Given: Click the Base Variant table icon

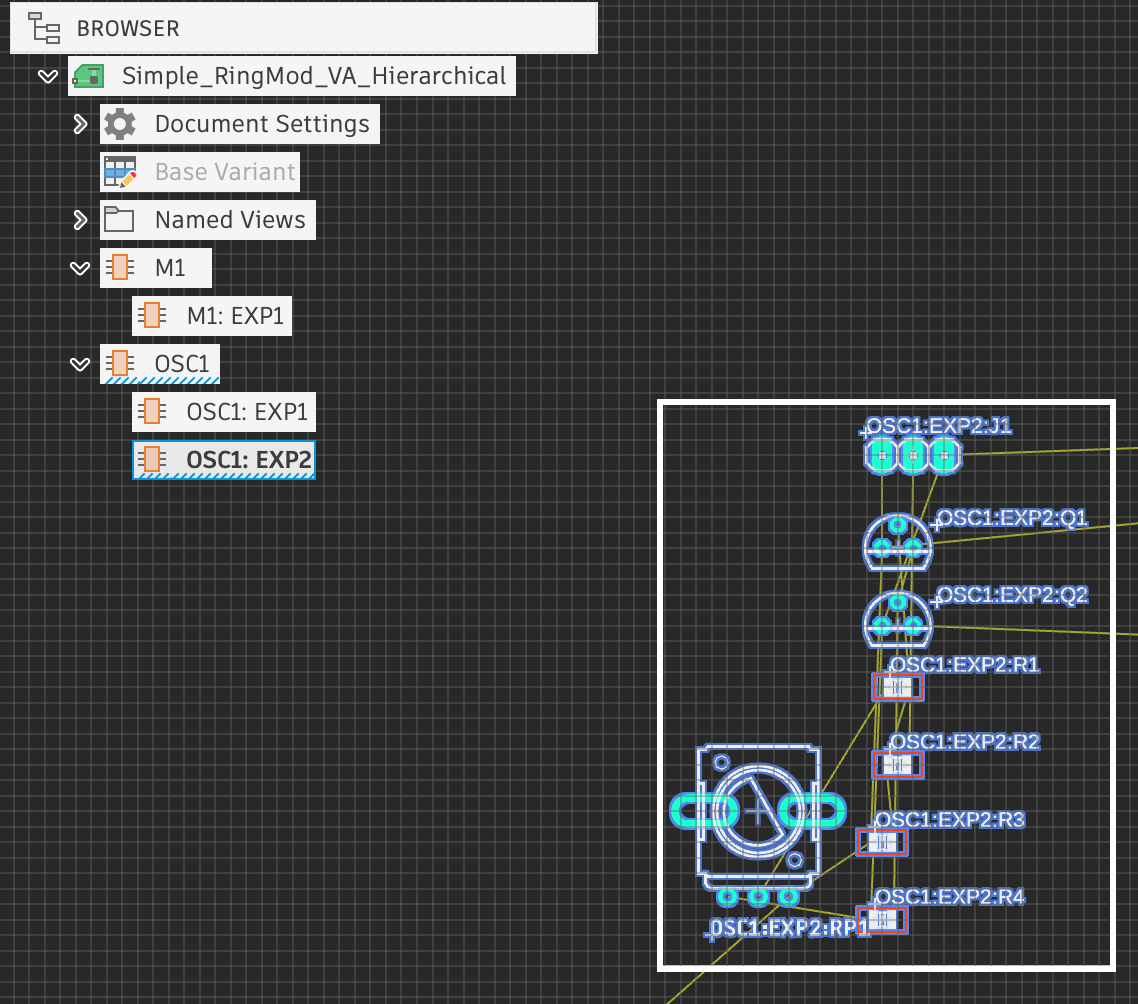Looking at the screenshot, I should [x=120, y=172].
